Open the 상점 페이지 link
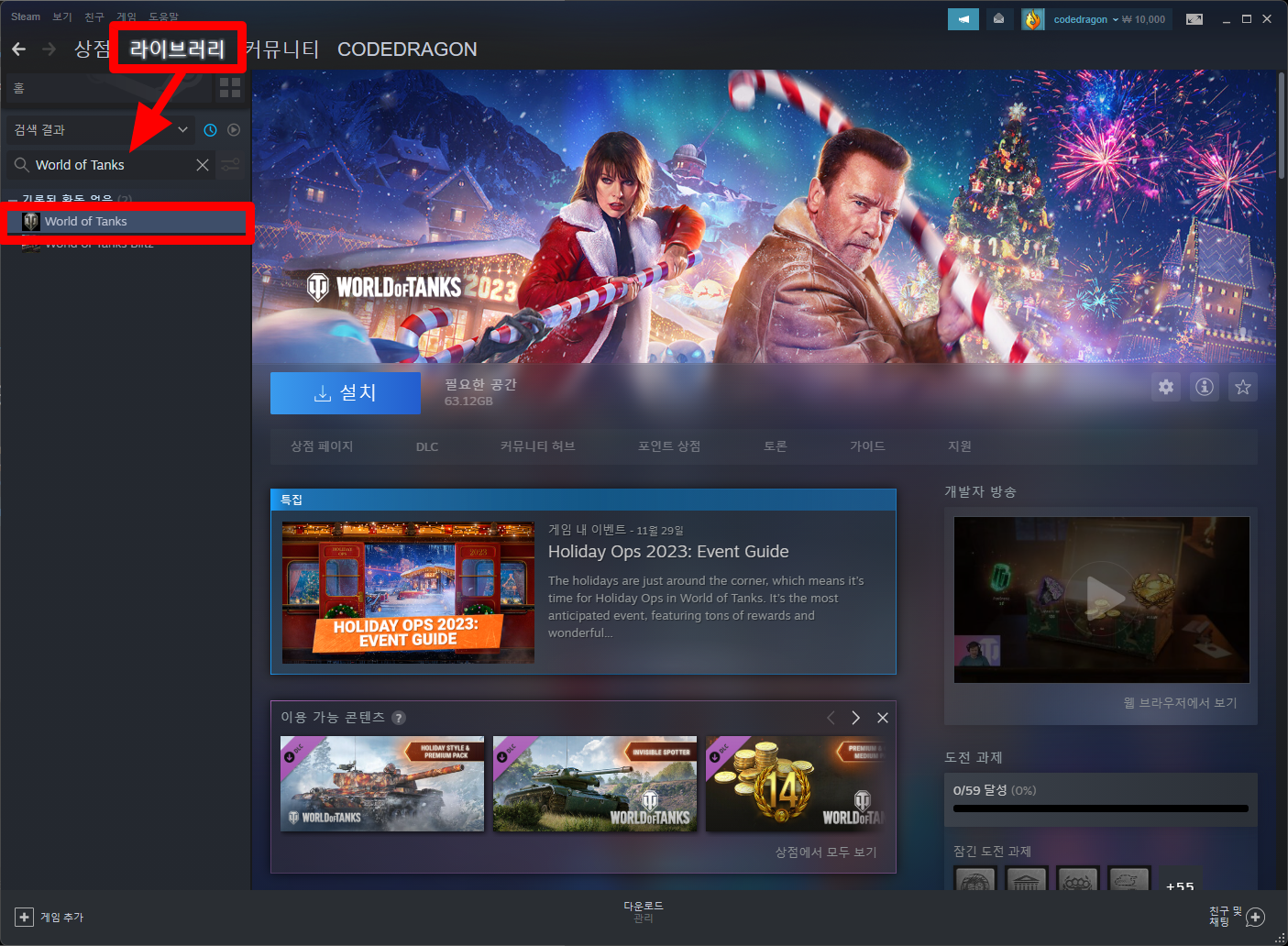The width and height of the screenshot is (1288, 946). [322, 446]
